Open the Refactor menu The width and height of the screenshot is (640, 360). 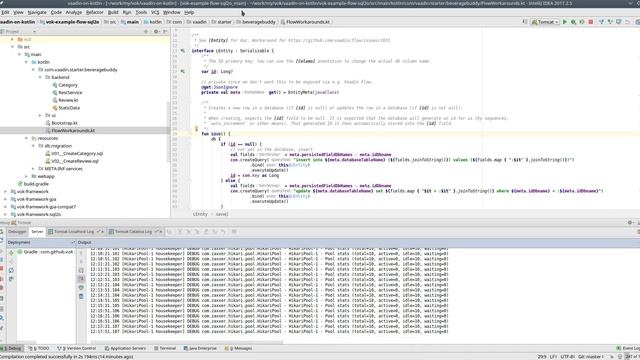click(95, 12)
